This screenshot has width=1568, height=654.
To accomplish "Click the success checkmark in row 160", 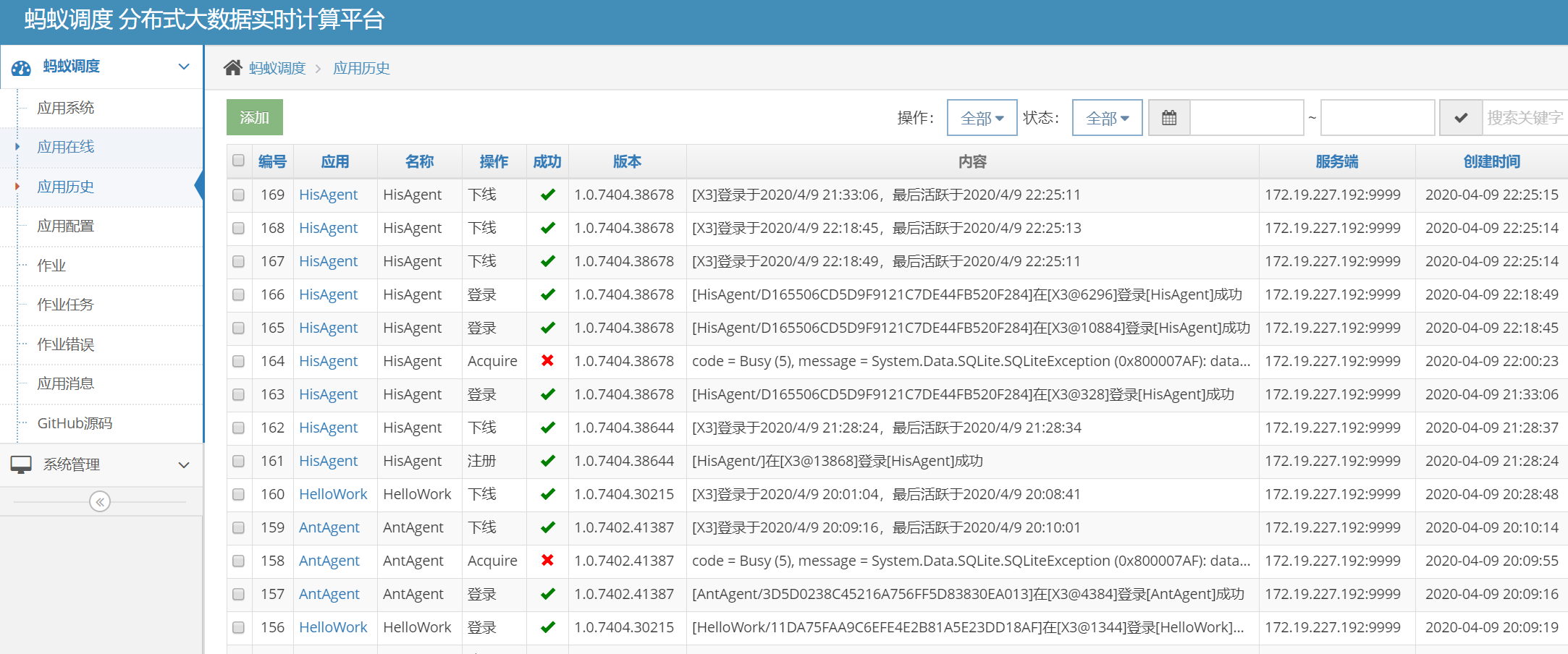I will [548, 494].
